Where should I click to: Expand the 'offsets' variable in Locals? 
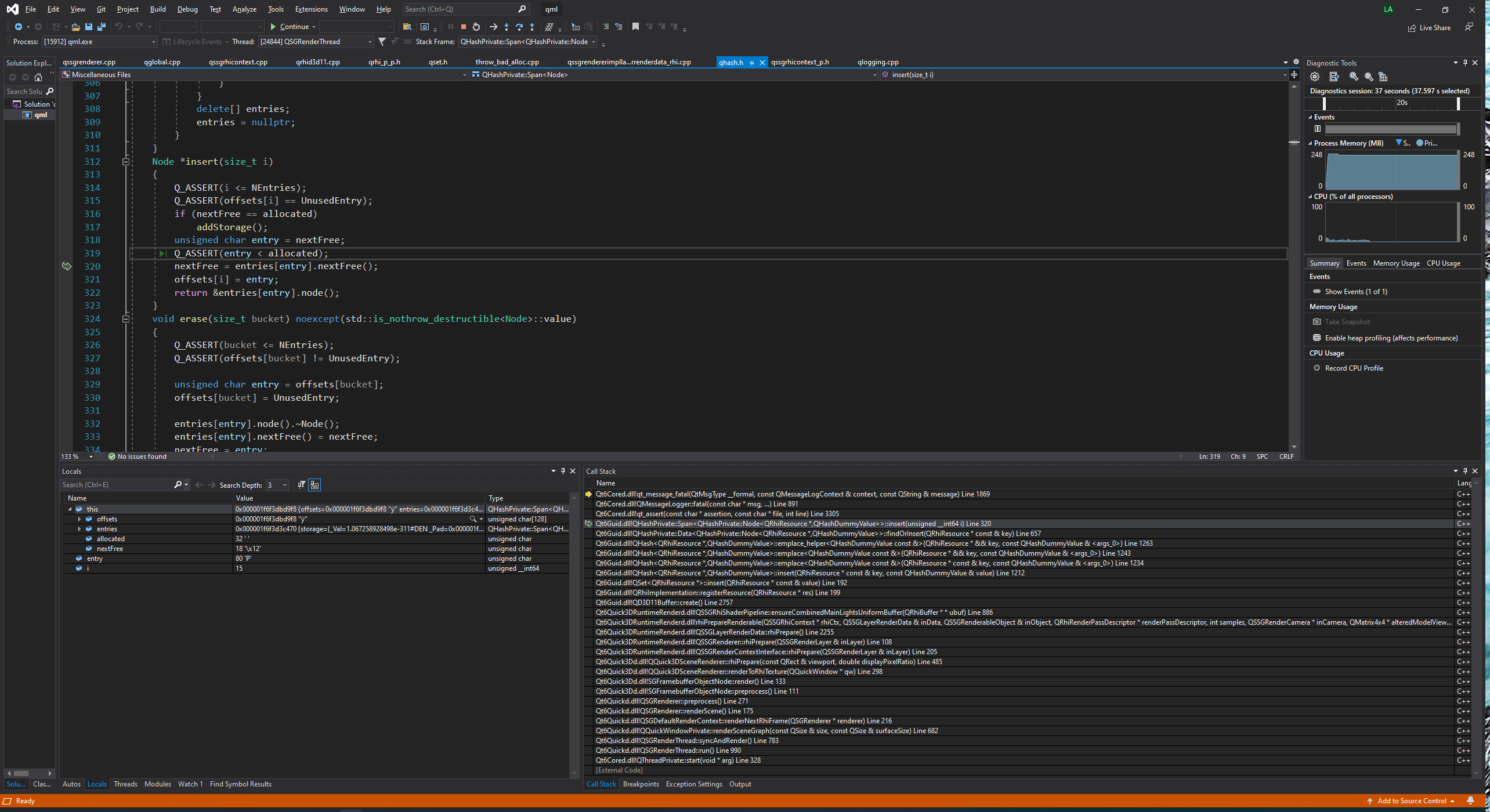(79, 519)
